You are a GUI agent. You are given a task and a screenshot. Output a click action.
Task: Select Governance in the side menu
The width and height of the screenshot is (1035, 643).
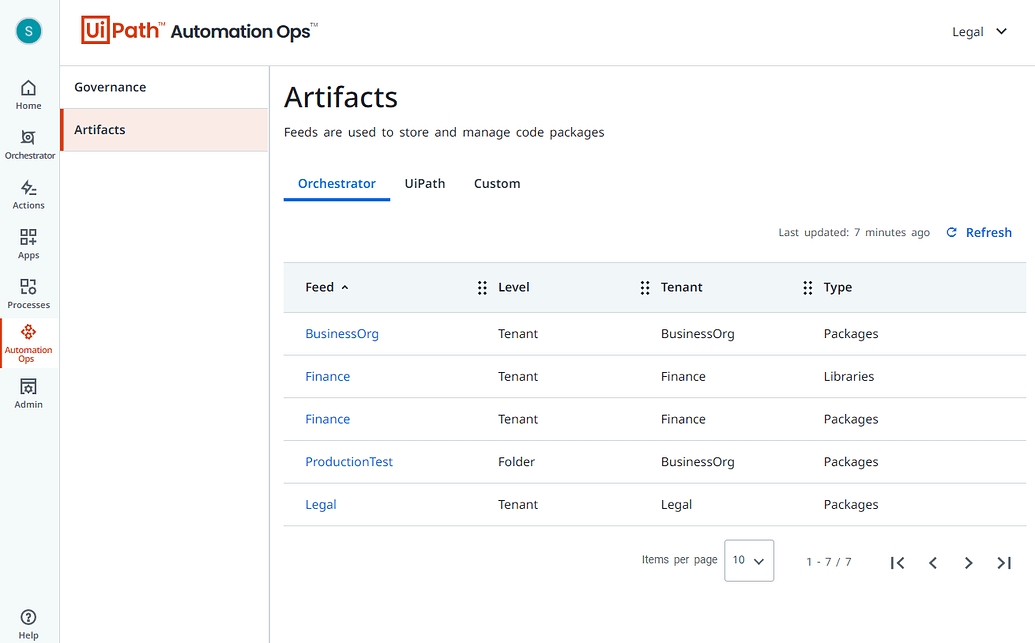(x=110, y=88)
